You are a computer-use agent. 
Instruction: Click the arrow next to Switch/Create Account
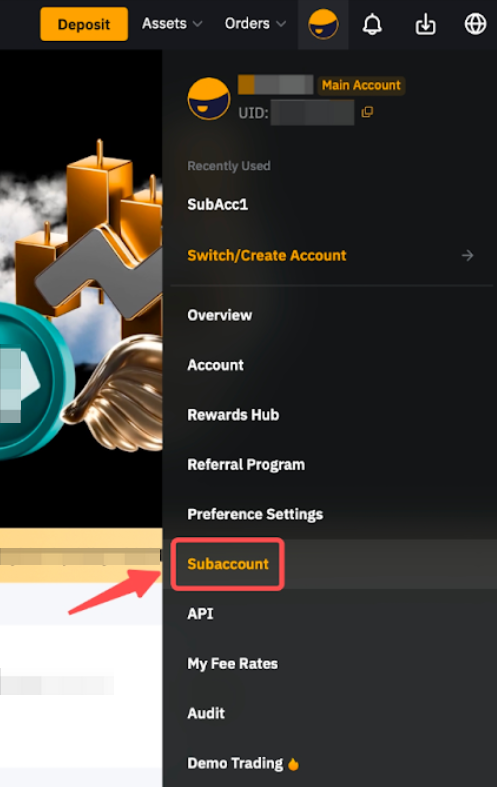(467, 255)
